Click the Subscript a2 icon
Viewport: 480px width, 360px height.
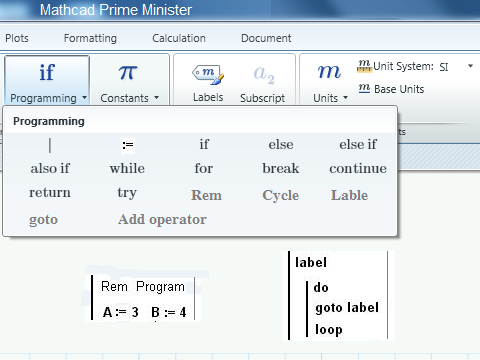click(264, 74)
